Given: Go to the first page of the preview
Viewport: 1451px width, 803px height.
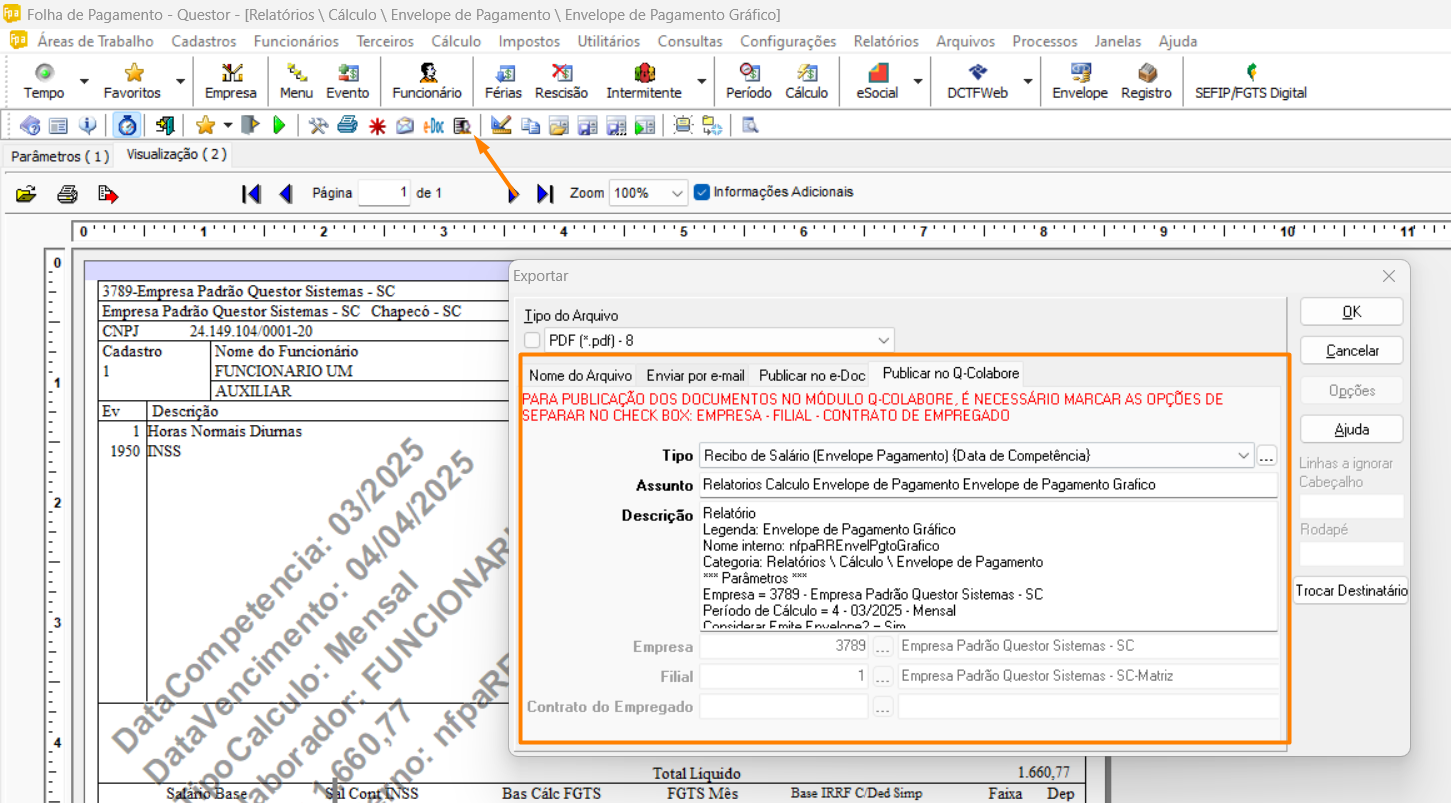Looking at the screenshot, I should [251, 193].
